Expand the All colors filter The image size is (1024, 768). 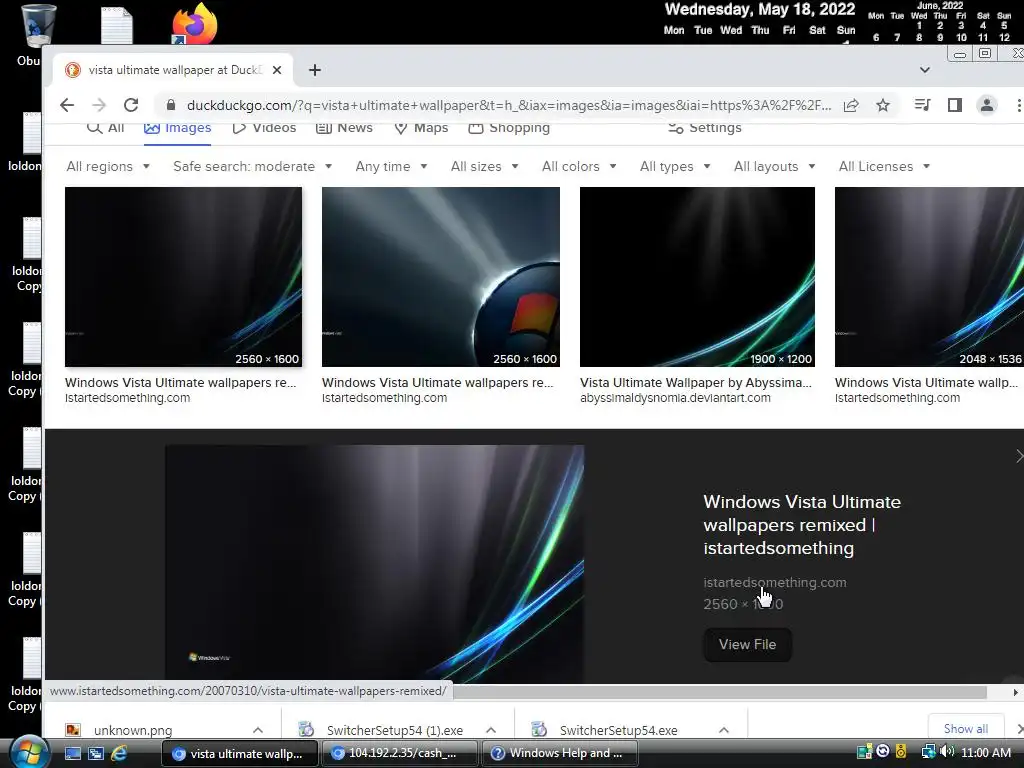579,167
